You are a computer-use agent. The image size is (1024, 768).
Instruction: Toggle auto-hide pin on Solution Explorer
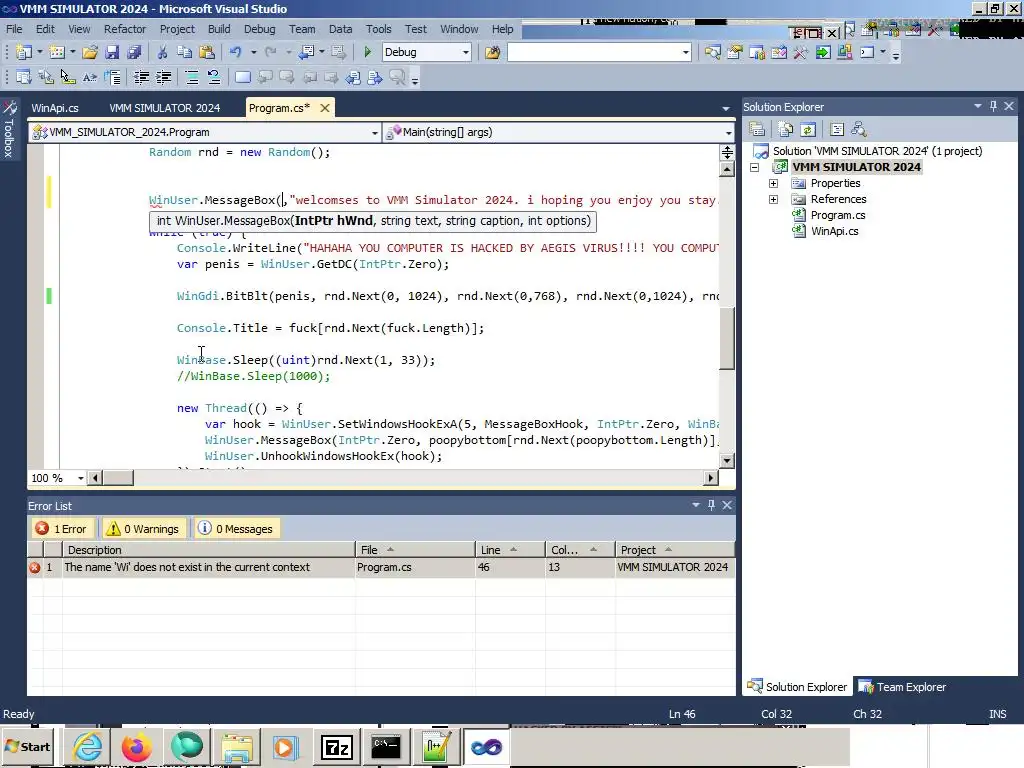click(x=993, y=106)
